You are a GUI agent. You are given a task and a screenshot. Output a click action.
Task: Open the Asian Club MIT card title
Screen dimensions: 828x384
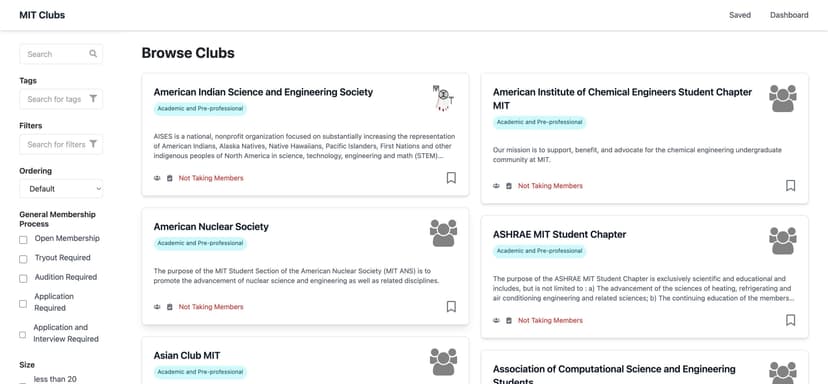pos(187,355)
